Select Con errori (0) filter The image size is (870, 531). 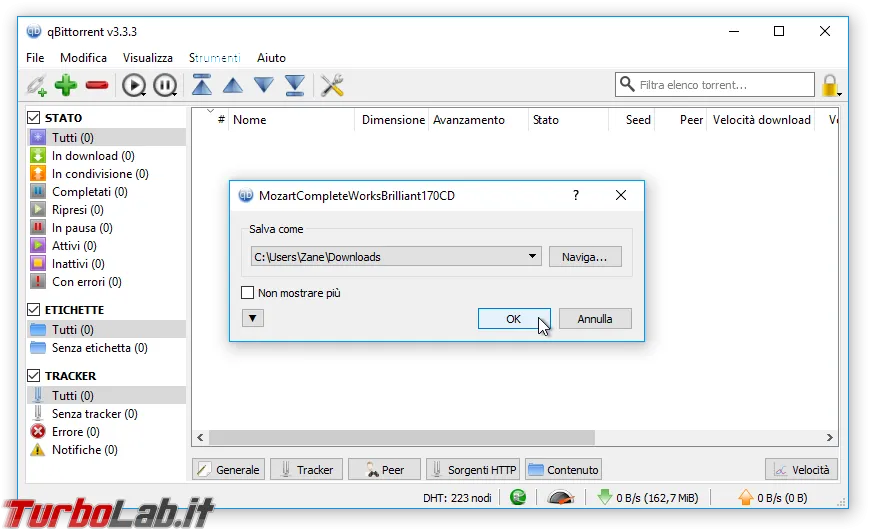click(x=107, y=282)
